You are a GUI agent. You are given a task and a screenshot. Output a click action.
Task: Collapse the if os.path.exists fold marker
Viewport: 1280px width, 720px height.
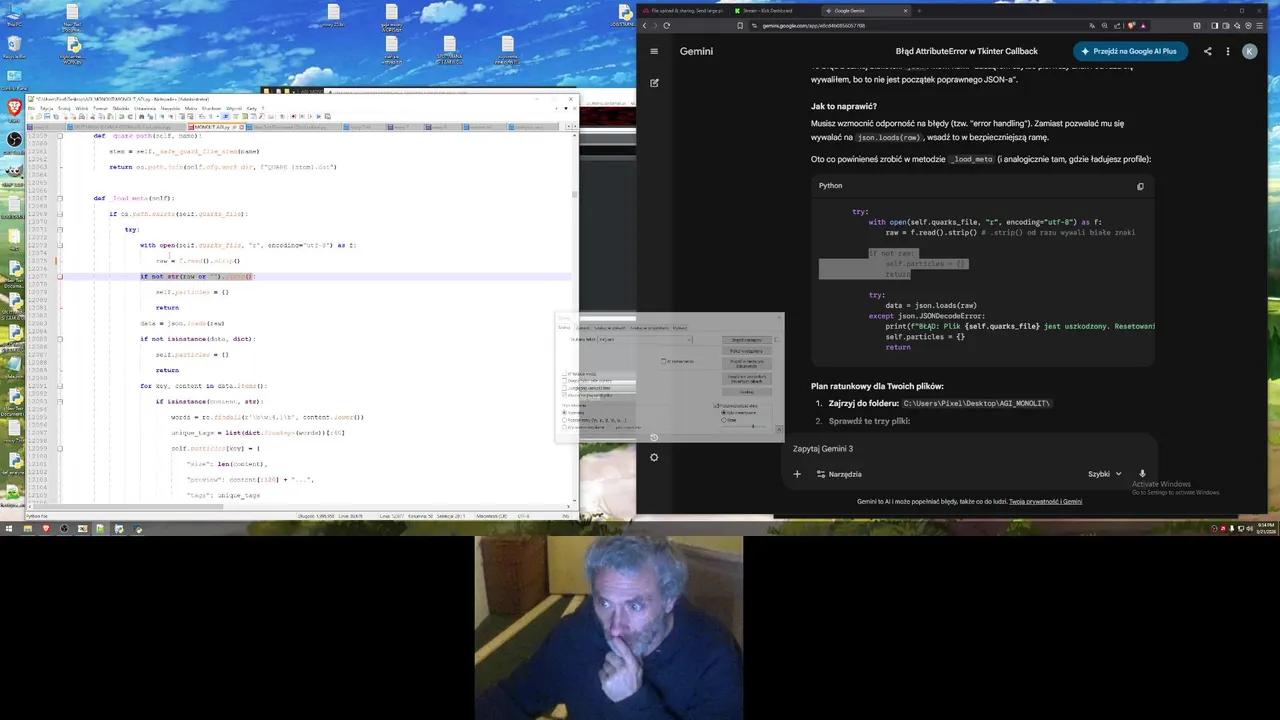59,214
